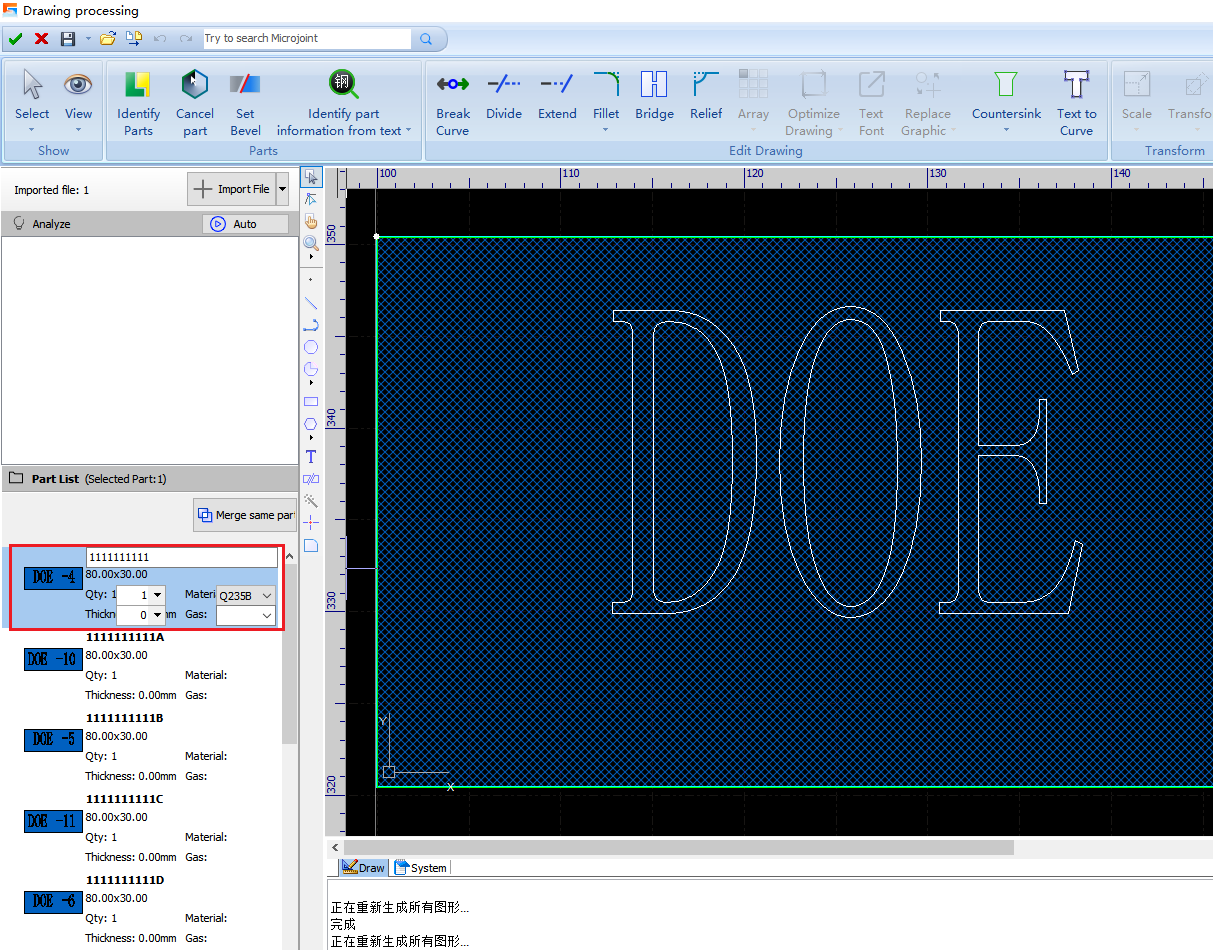1213x950 pixels.
Task: Open the save options dropdown arrow
Action: (88, 39)
